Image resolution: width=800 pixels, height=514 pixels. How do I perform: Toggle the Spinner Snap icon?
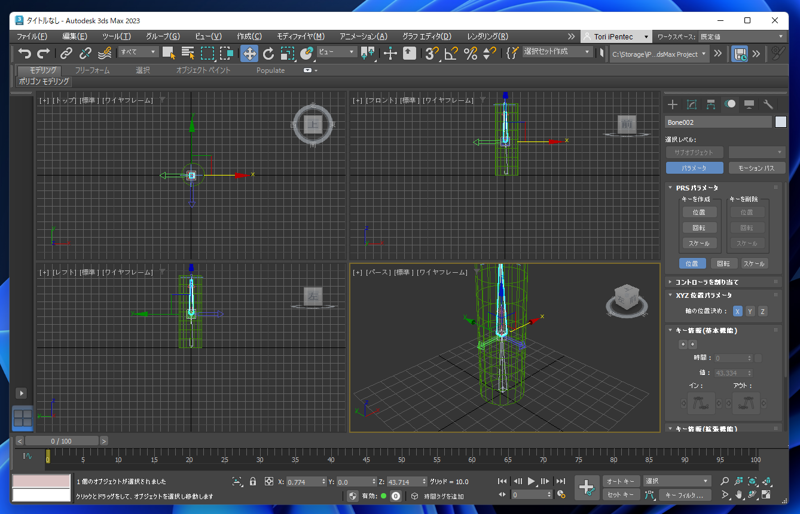tap(489, 53)
